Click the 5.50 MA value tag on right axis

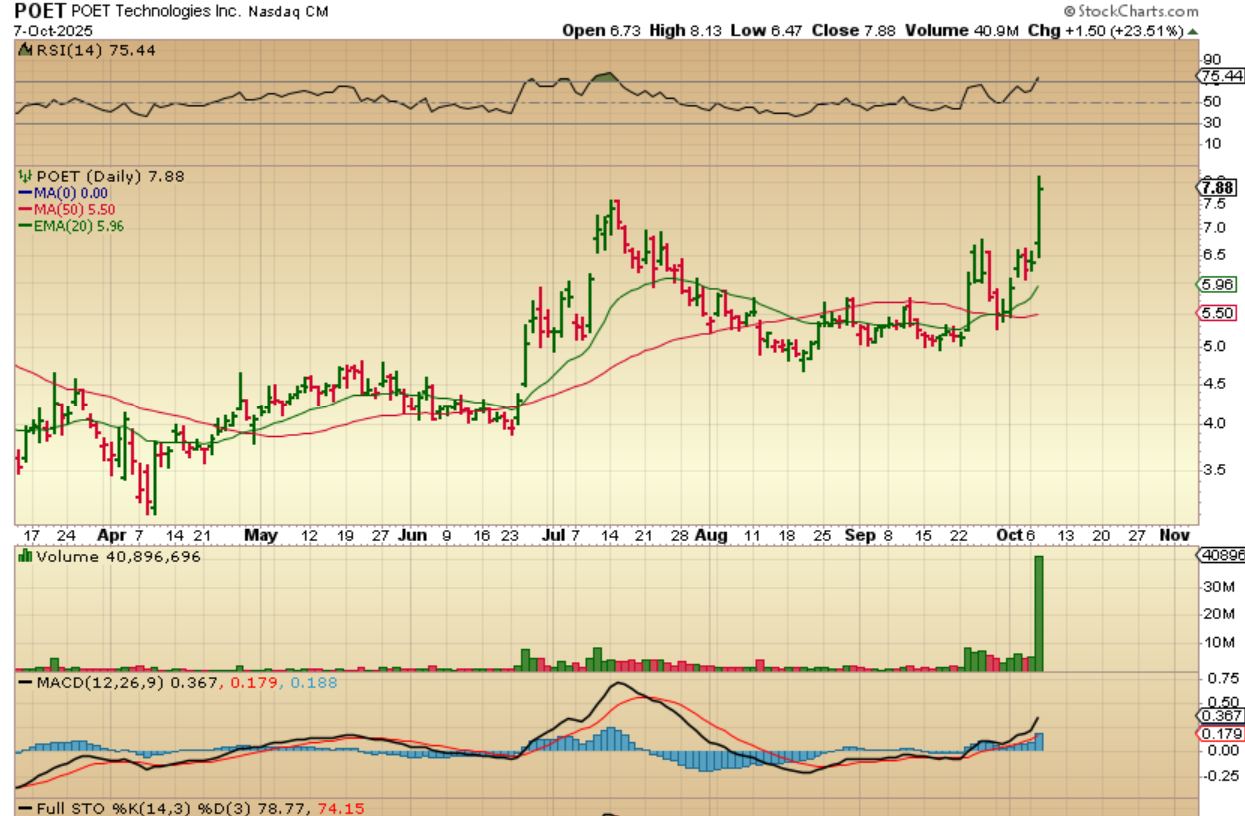pos(1218,313)
